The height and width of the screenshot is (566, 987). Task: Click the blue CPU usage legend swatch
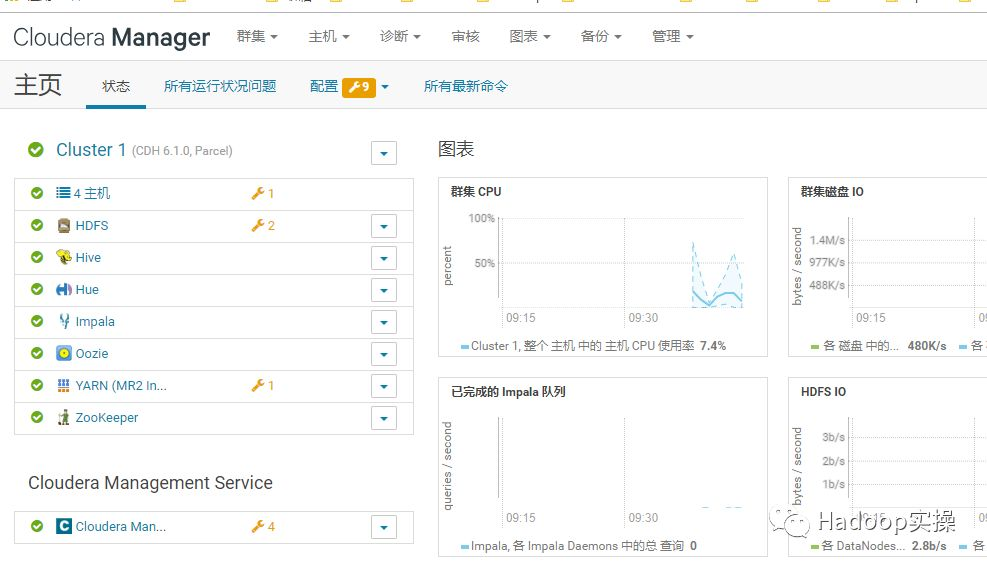(x=465, y=346)
